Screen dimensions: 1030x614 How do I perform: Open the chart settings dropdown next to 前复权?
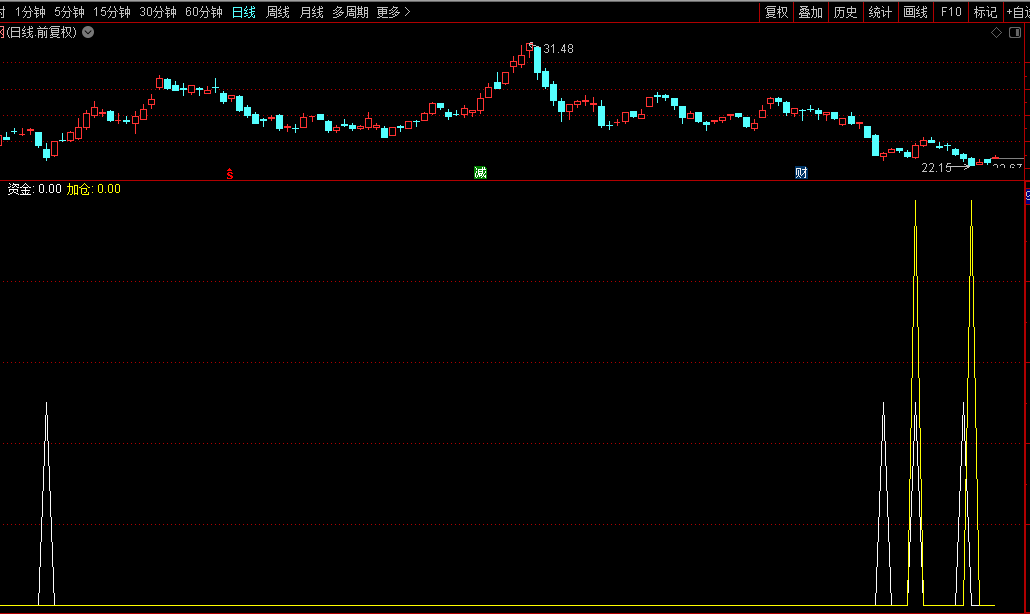(x=88, y=32)
